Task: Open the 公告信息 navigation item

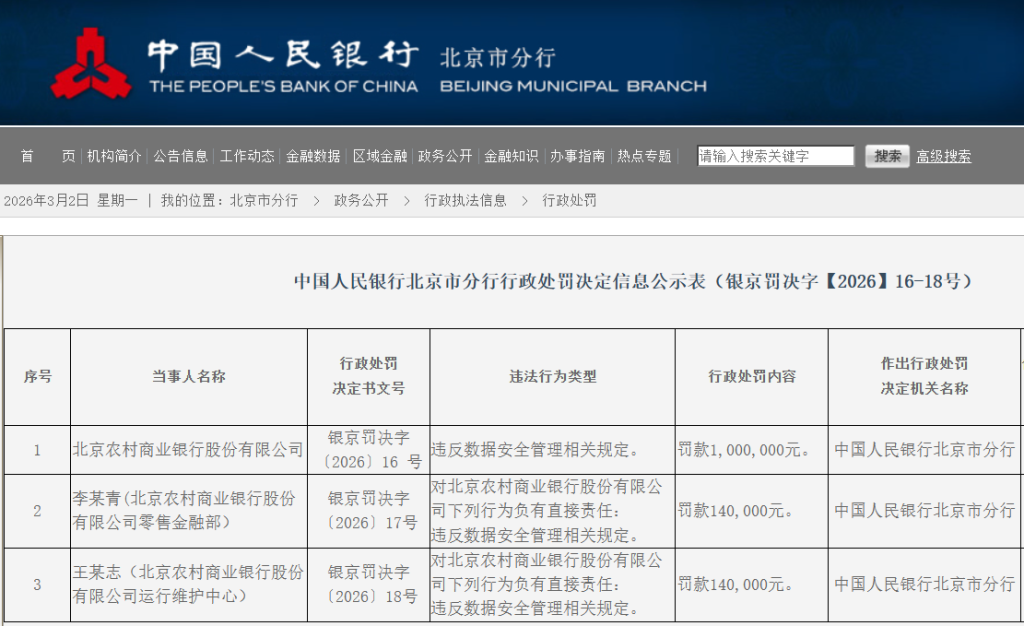Action: (x=183, y=156)
